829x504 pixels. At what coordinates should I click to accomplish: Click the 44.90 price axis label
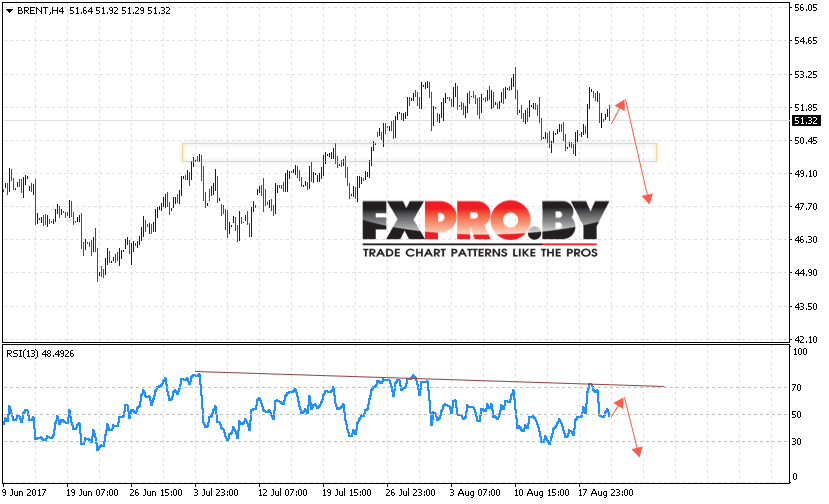(806, 273)
